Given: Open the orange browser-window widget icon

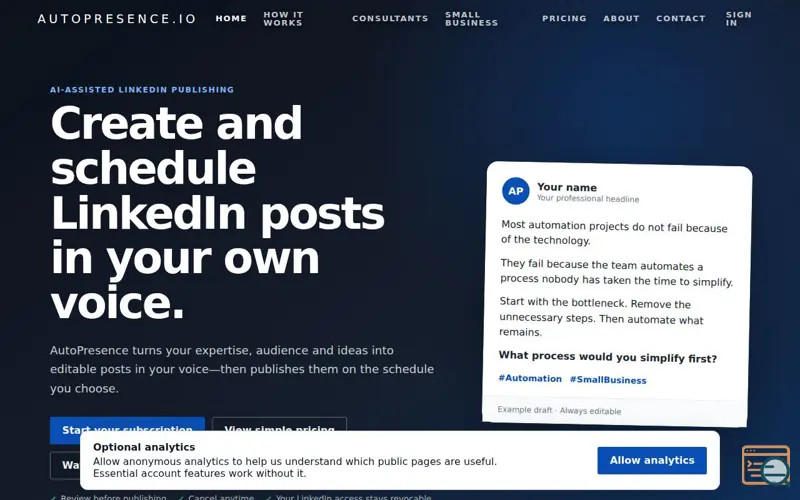Looking at the screenshot, I should [x=766, y=465].
